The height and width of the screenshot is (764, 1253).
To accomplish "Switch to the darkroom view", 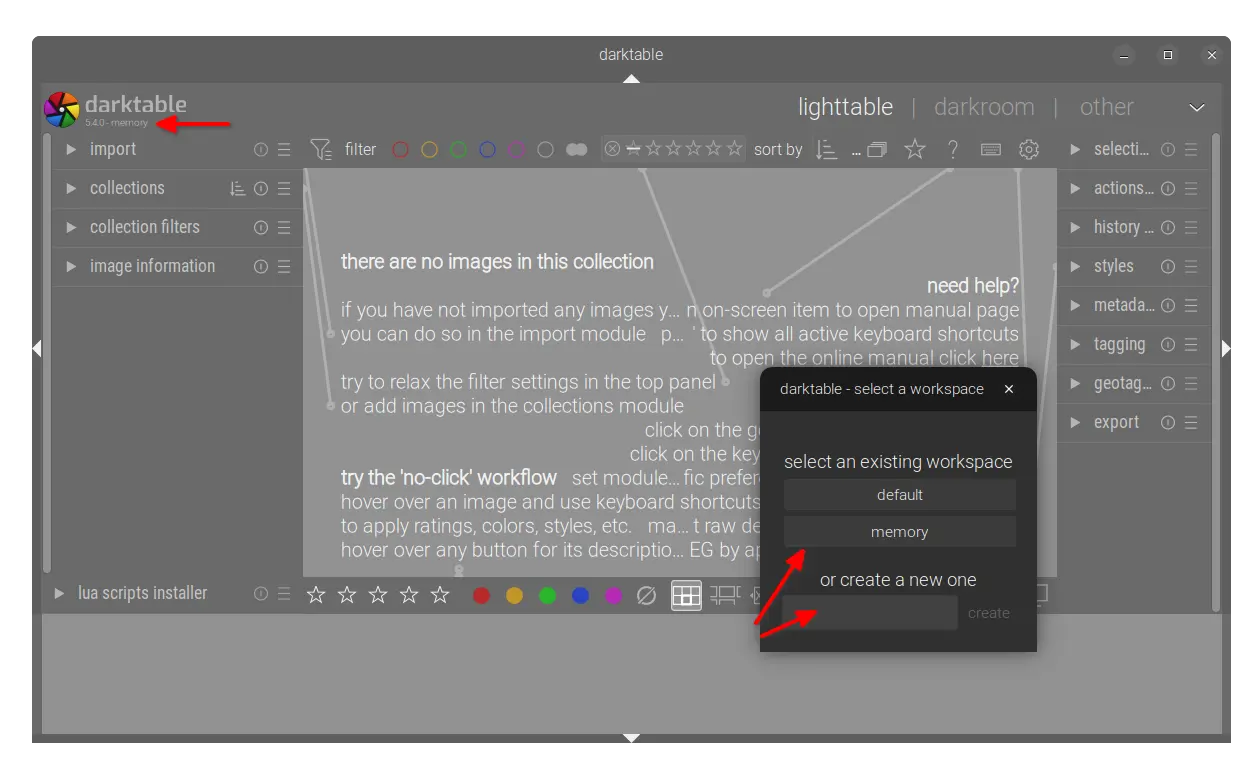I will [984, 107].
